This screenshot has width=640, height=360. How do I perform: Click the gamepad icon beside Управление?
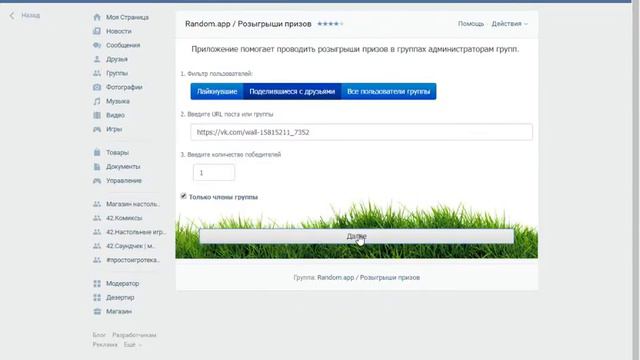[x=97, y=180]
